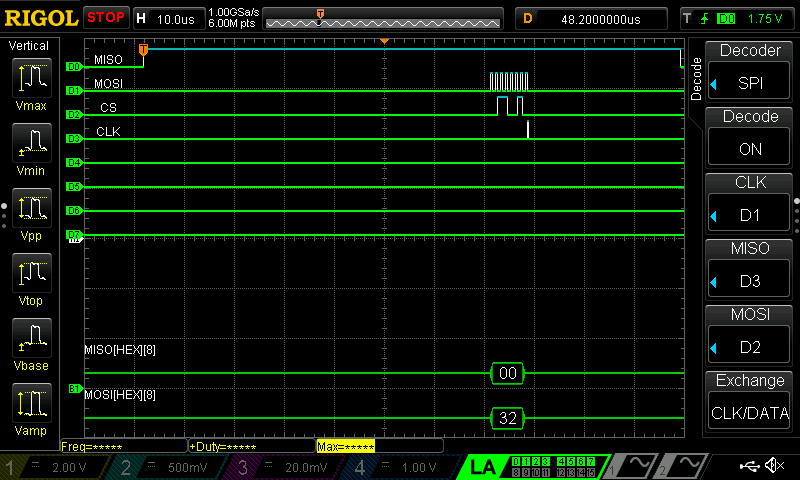Click the CS channel label
Image resolution: width=800 pixels, height=480 pixels.
coord(108,108)
